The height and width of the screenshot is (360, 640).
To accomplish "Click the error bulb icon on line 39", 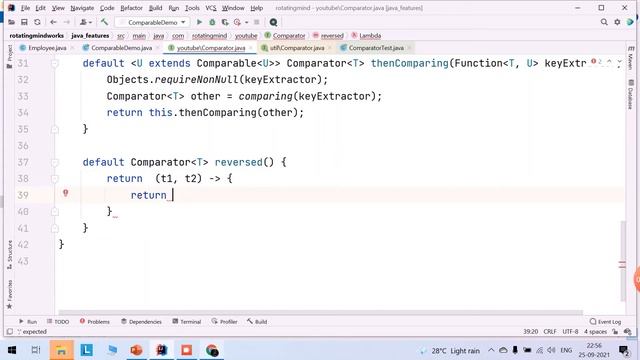I will [65, 193].
